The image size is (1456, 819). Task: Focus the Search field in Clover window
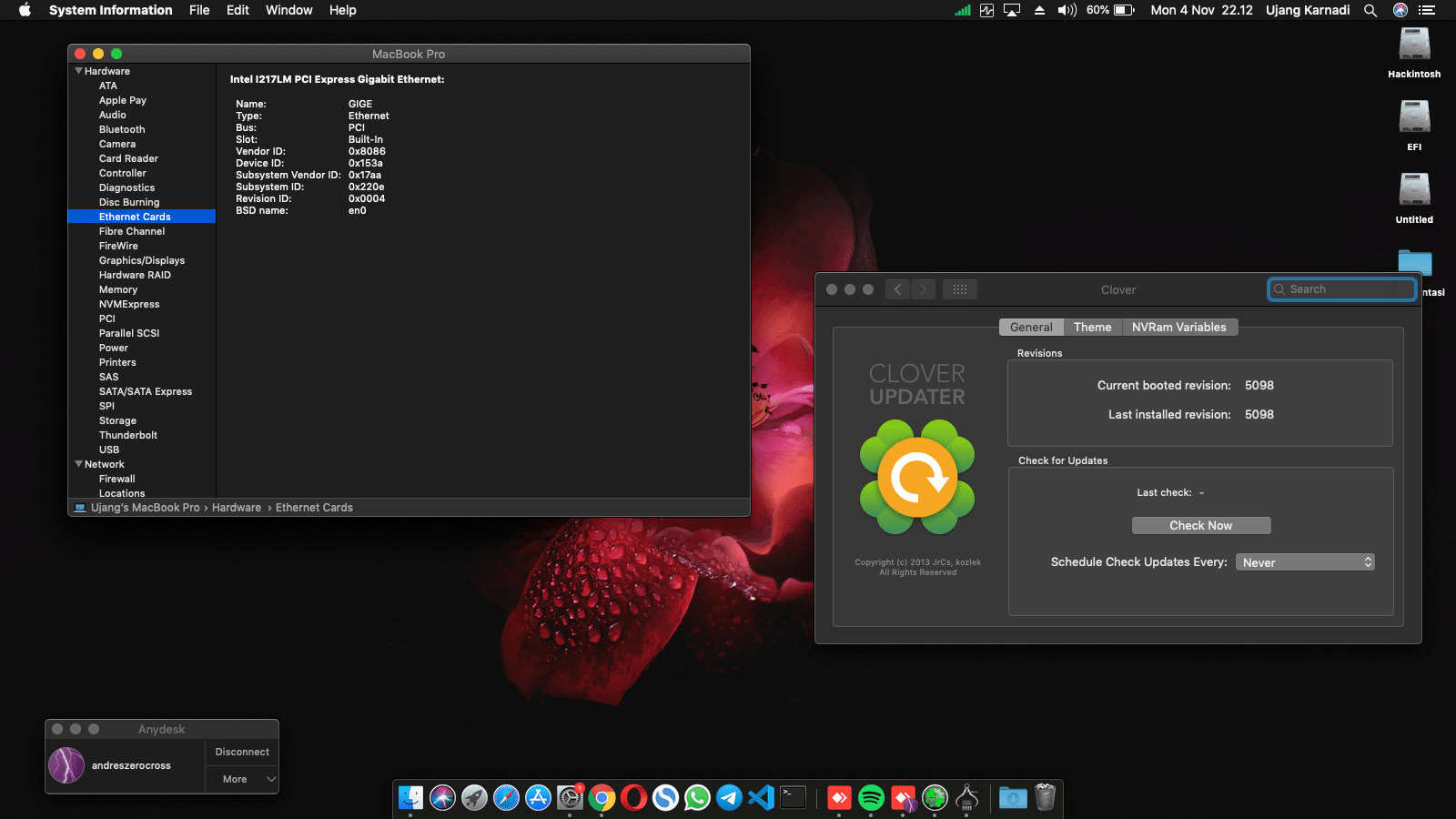coord(1342,289)
